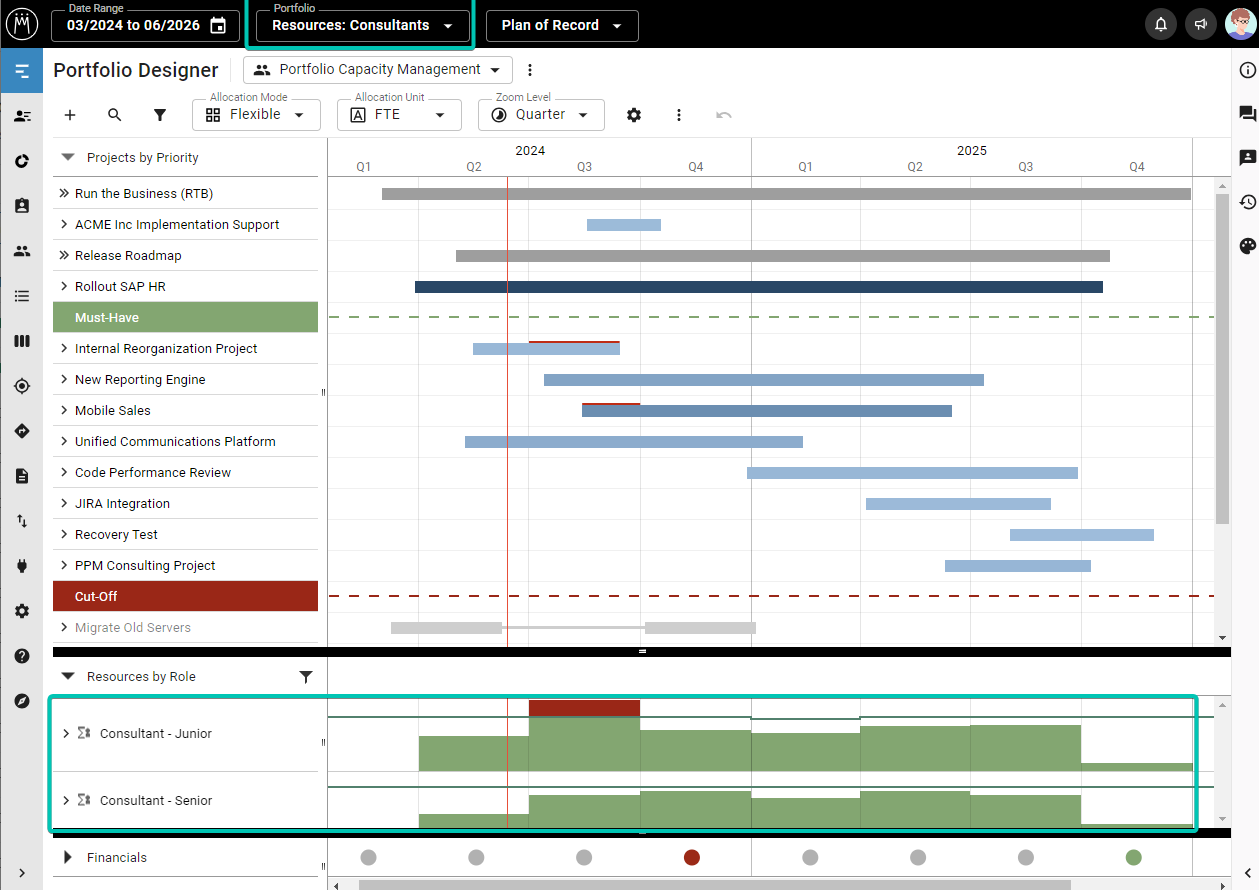Select the Internal Reorganization Project row
The image size is (1259, 890).
coord(185,348)
